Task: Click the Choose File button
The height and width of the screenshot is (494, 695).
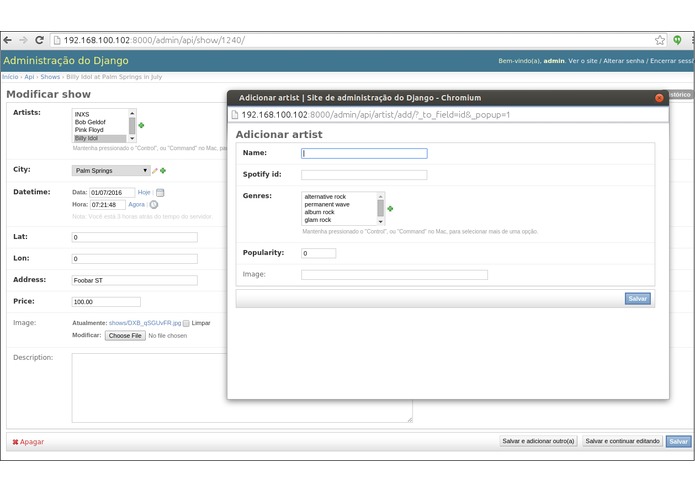Action: [x=125, y=336]
